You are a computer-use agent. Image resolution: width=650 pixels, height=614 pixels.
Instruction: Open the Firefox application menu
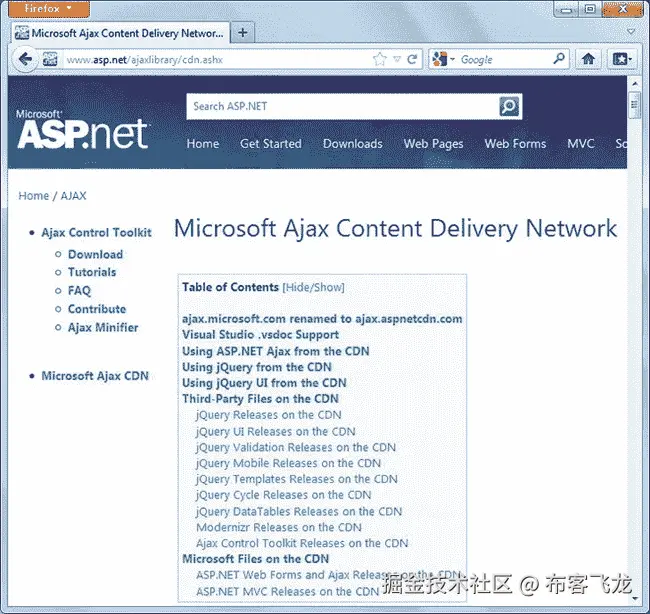tap(49, 8)
